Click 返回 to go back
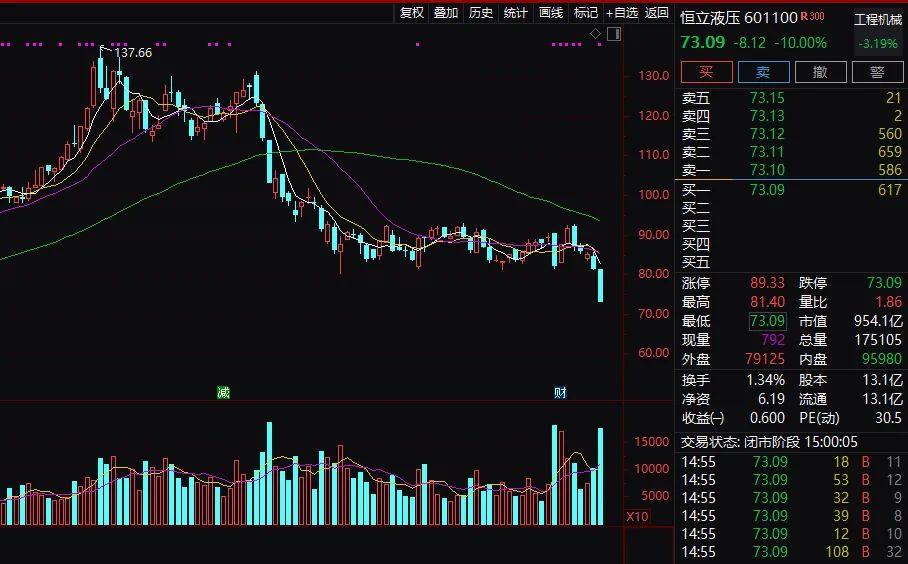 657,13
